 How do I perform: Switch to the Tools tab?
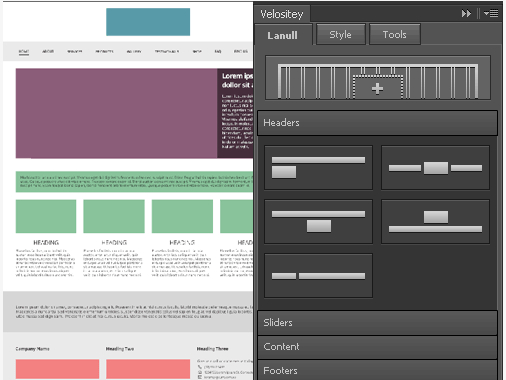point(395,34)
